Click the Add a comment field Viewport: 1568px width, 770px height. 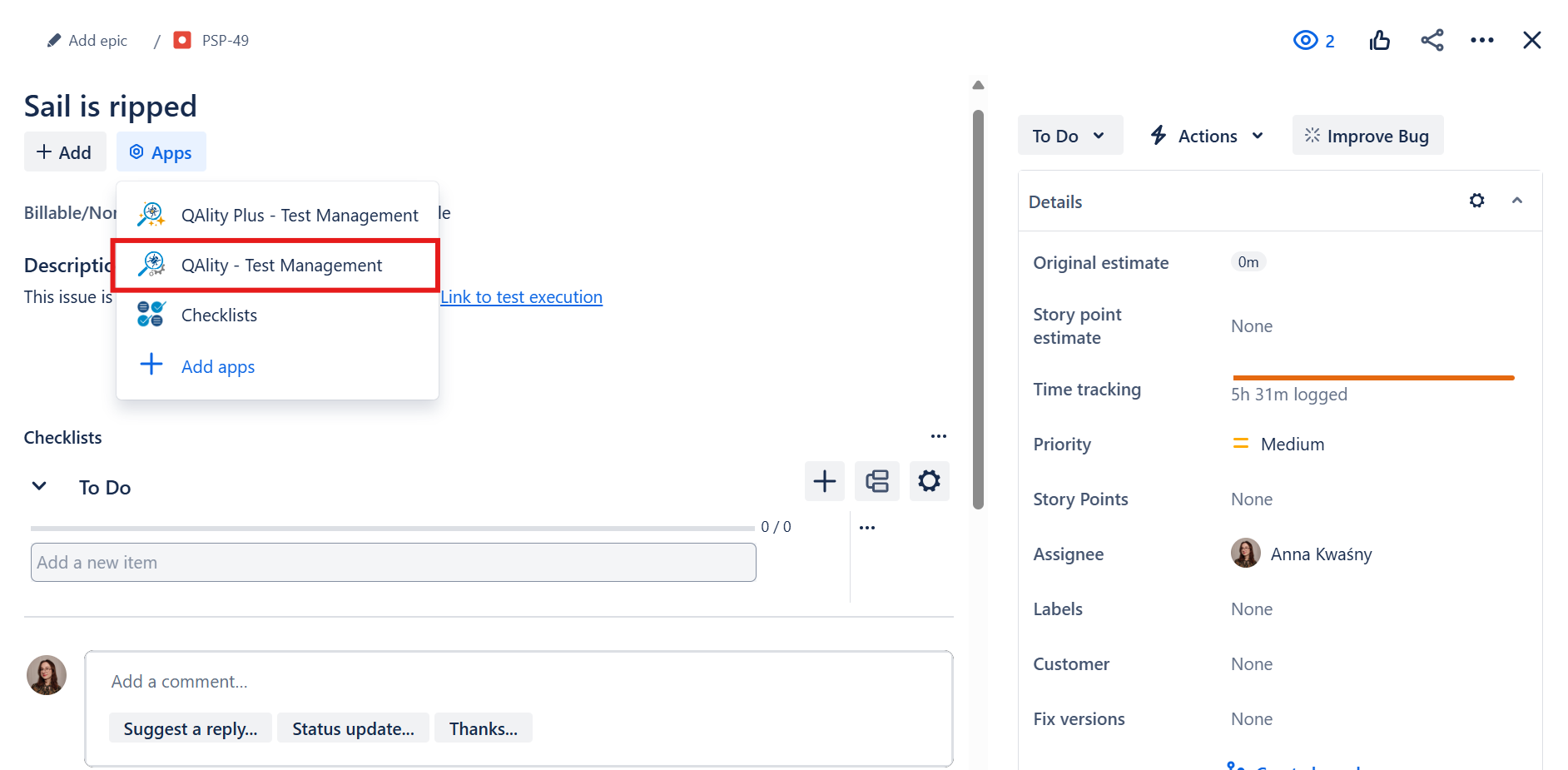click(519, 682)
